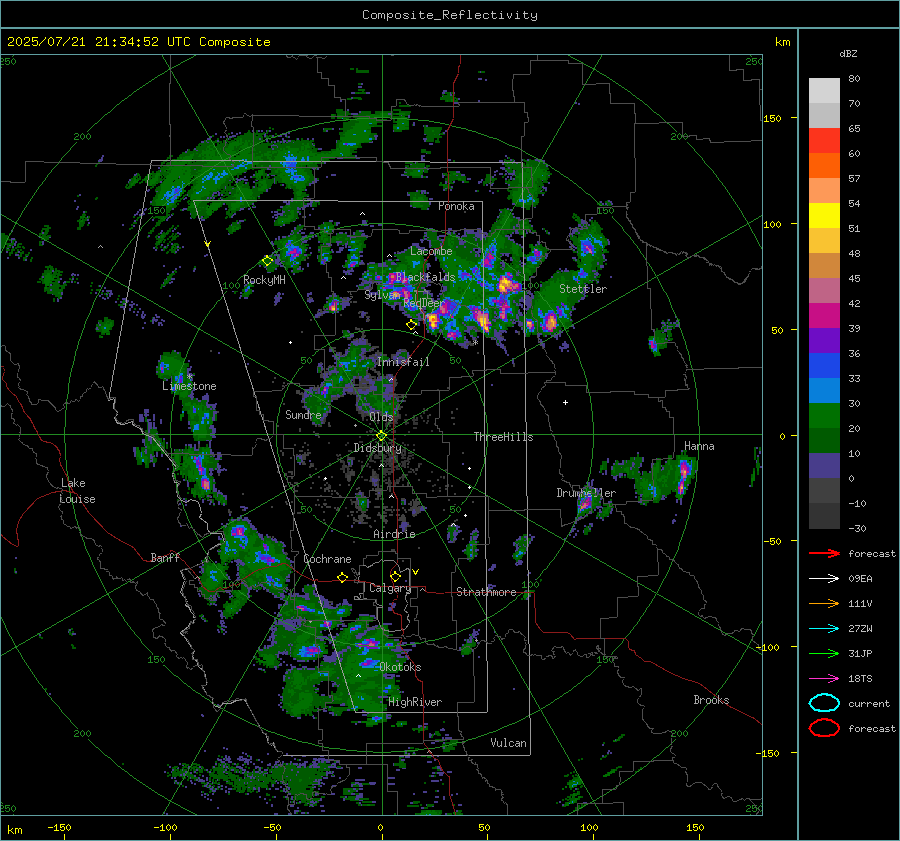This screenshot has width=900, height=841.
Task: Click the dBZ legend heading
Action: coord(848,54)
